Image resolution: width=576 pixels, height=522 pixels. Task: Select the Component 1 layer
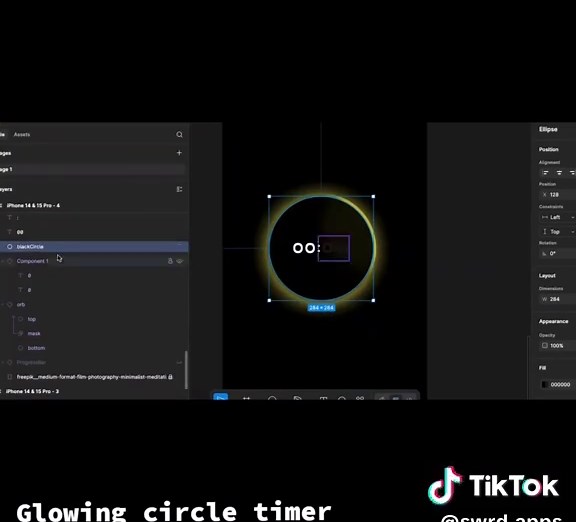click(32, 261)
